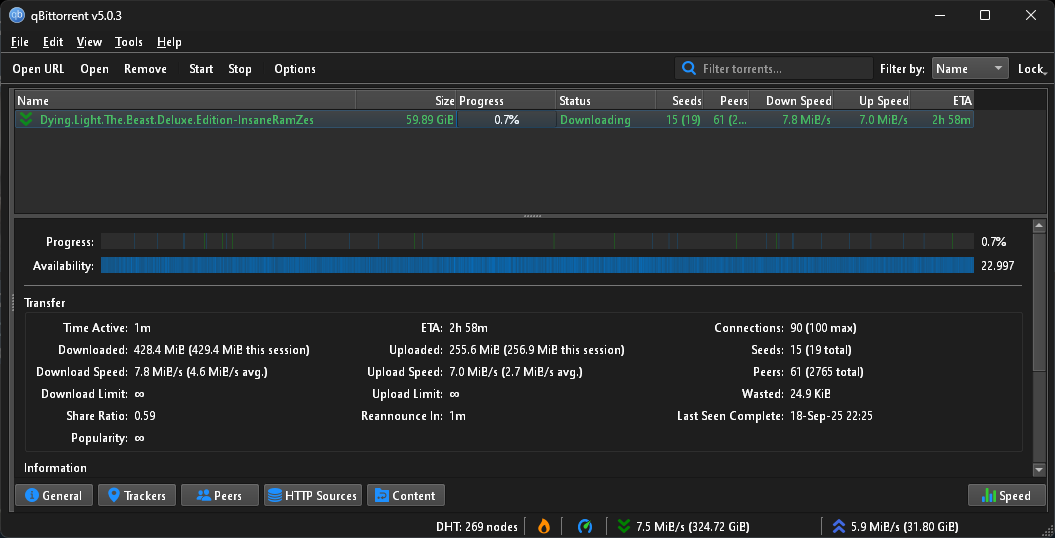The image size is (1055, 538).
Task: Click the downloading arrow icon beside torrent name
Action: point(26,120)
